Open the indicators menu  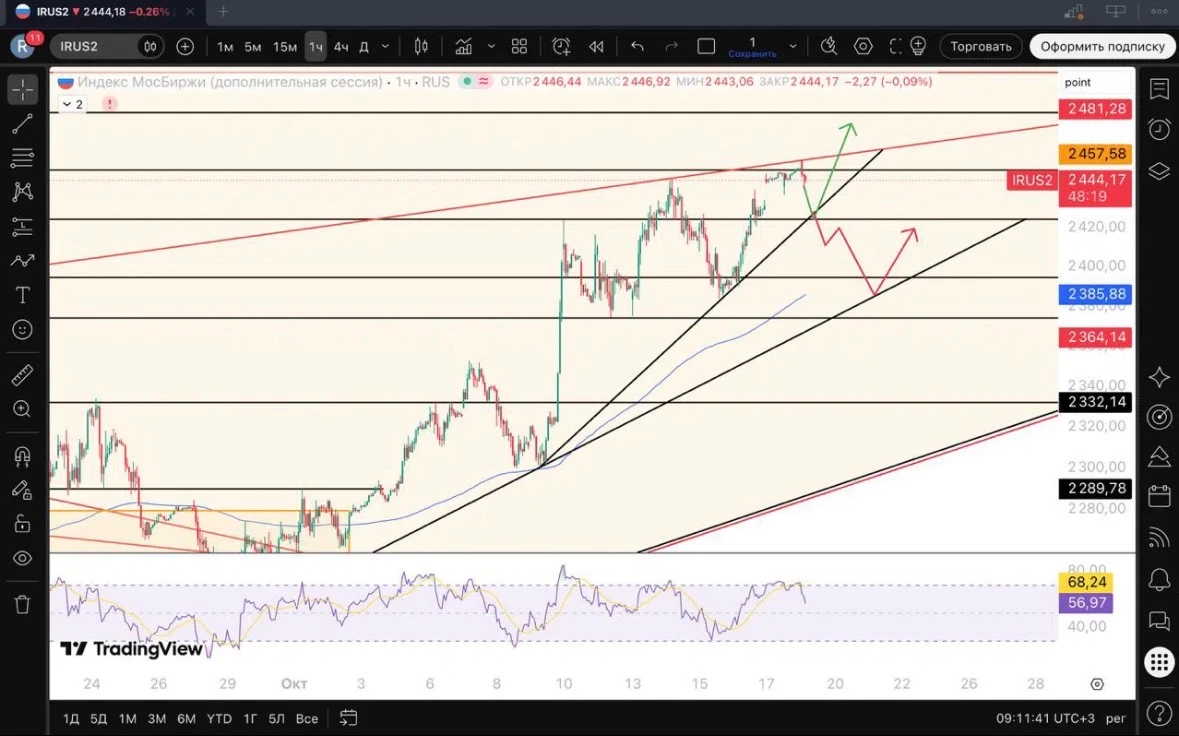pyautogui.click(x=463, y=47)
